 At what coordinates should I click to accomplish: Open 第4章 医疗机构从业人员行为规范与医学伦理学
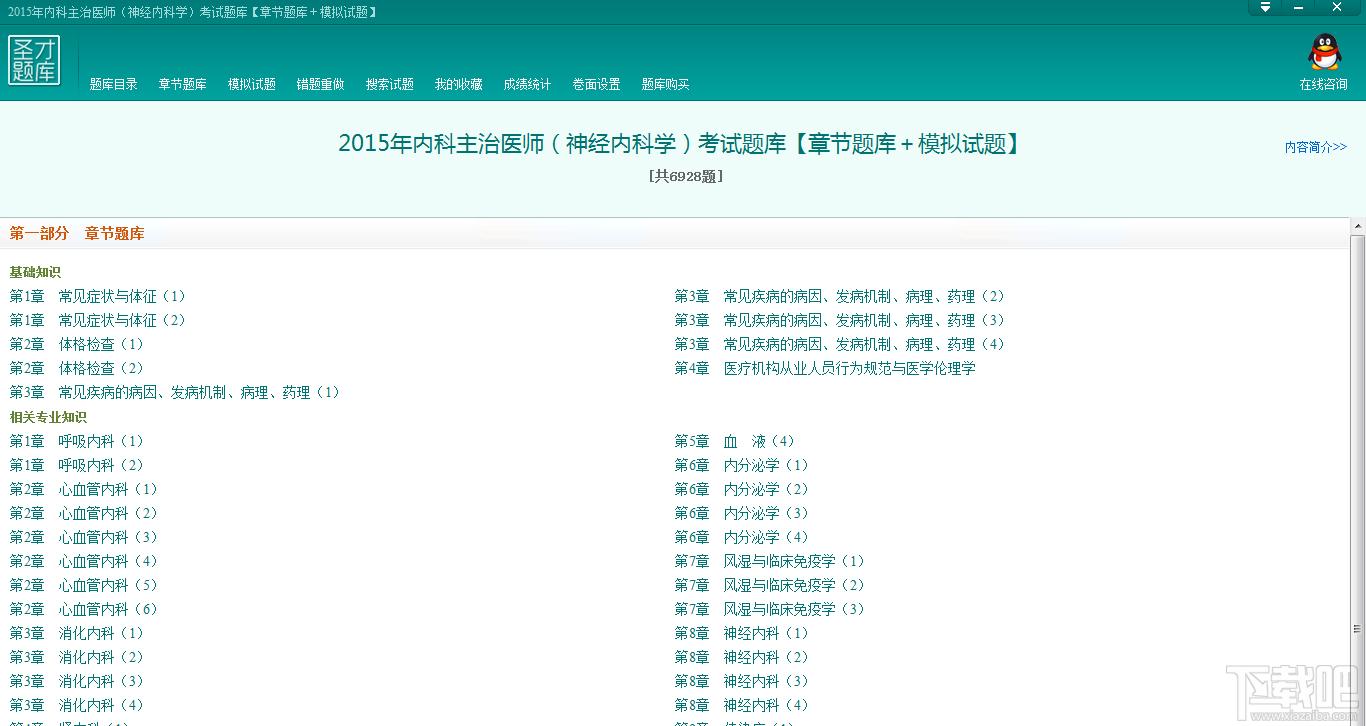tap(825, 368)
